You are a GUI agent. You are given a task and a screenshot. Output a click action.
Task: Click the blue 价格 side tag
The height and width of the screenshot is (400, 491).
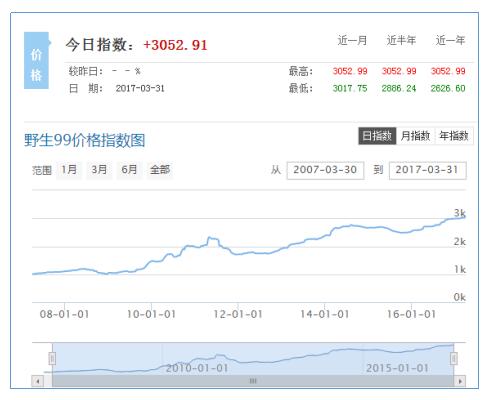[x=36, y=60]
